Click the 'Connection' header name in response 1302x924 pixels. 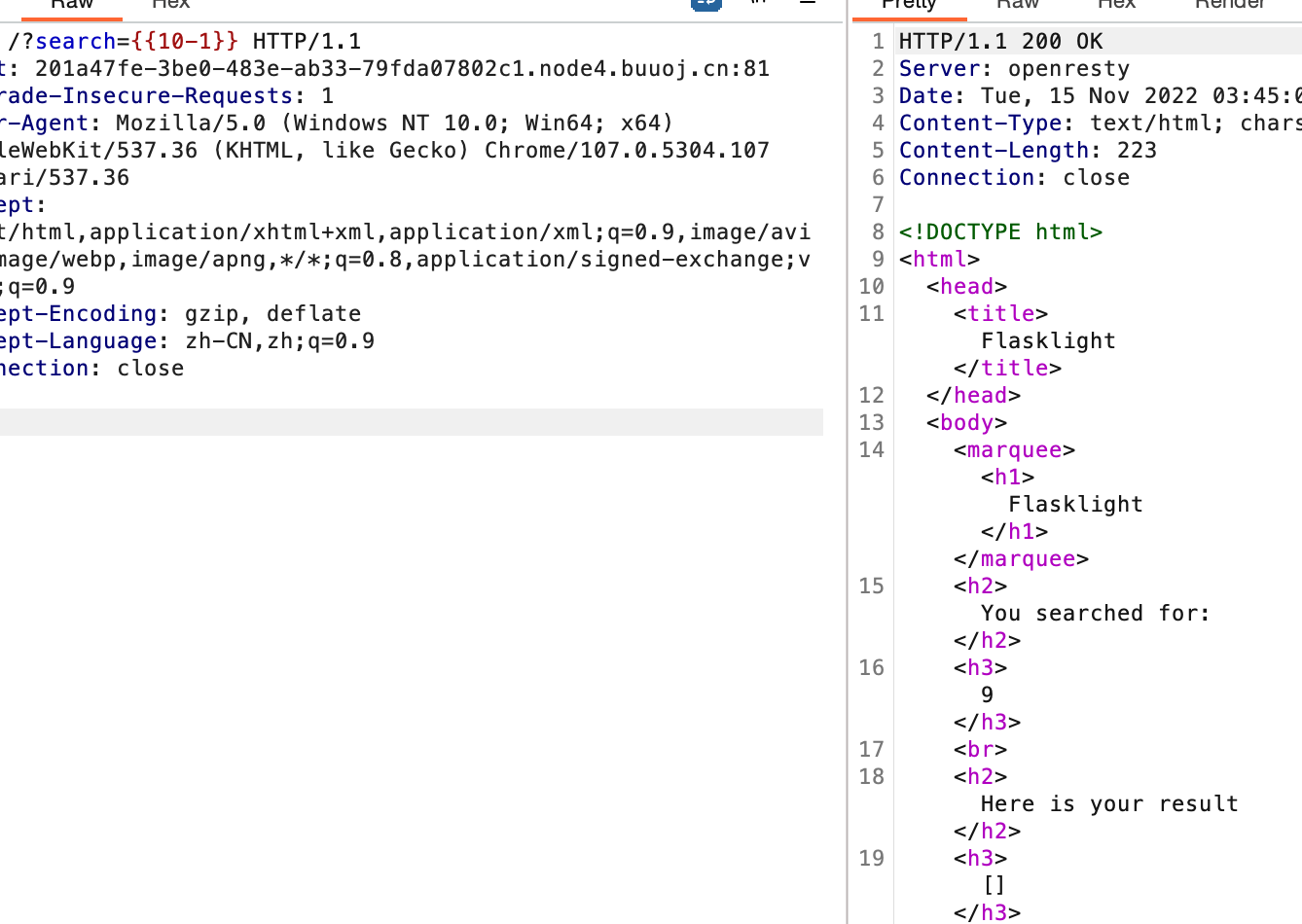pos(966,177)
